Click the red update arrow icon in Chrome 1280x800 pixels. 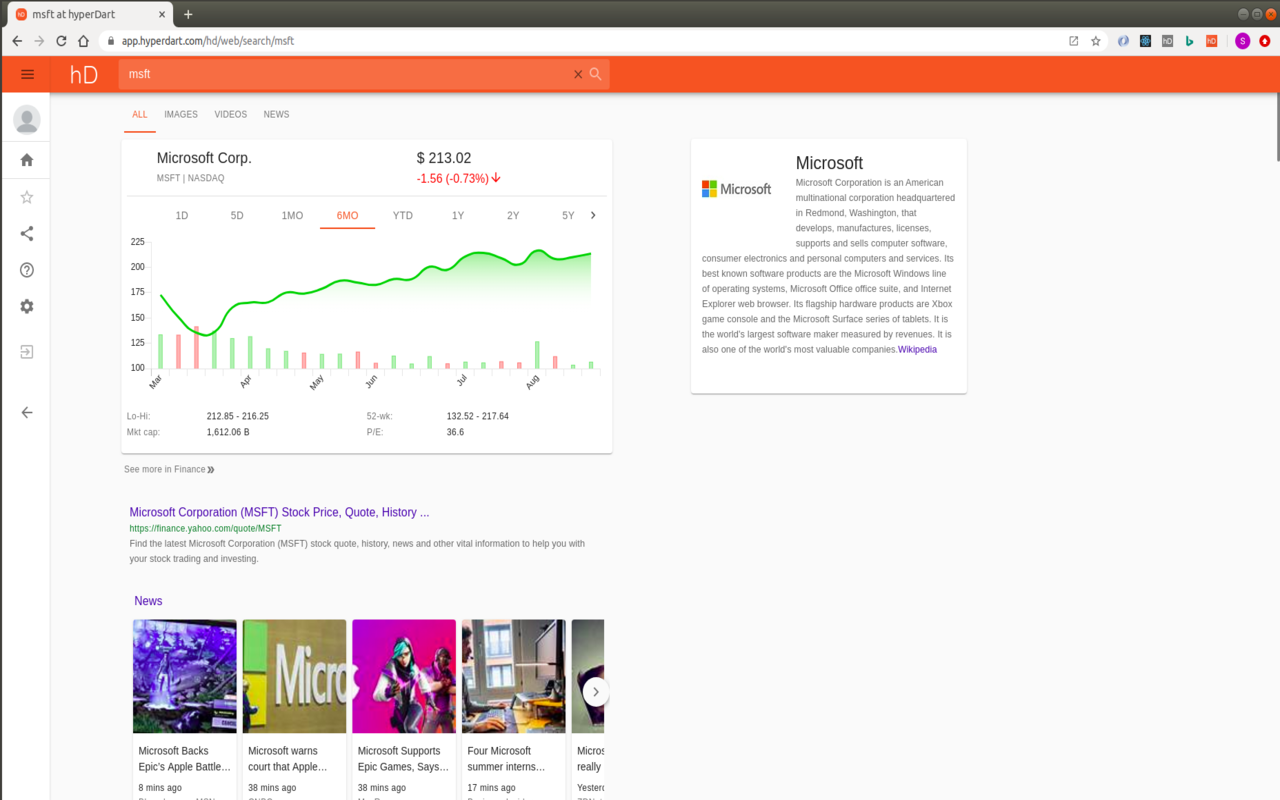point(1265,41)
